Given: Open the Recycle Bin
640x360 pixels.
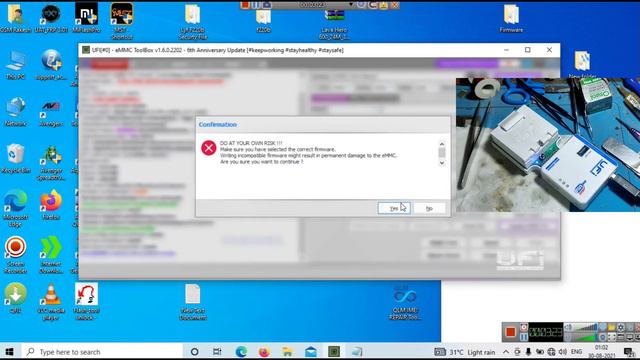Looking at the screenshot, I should pos(16,159).
